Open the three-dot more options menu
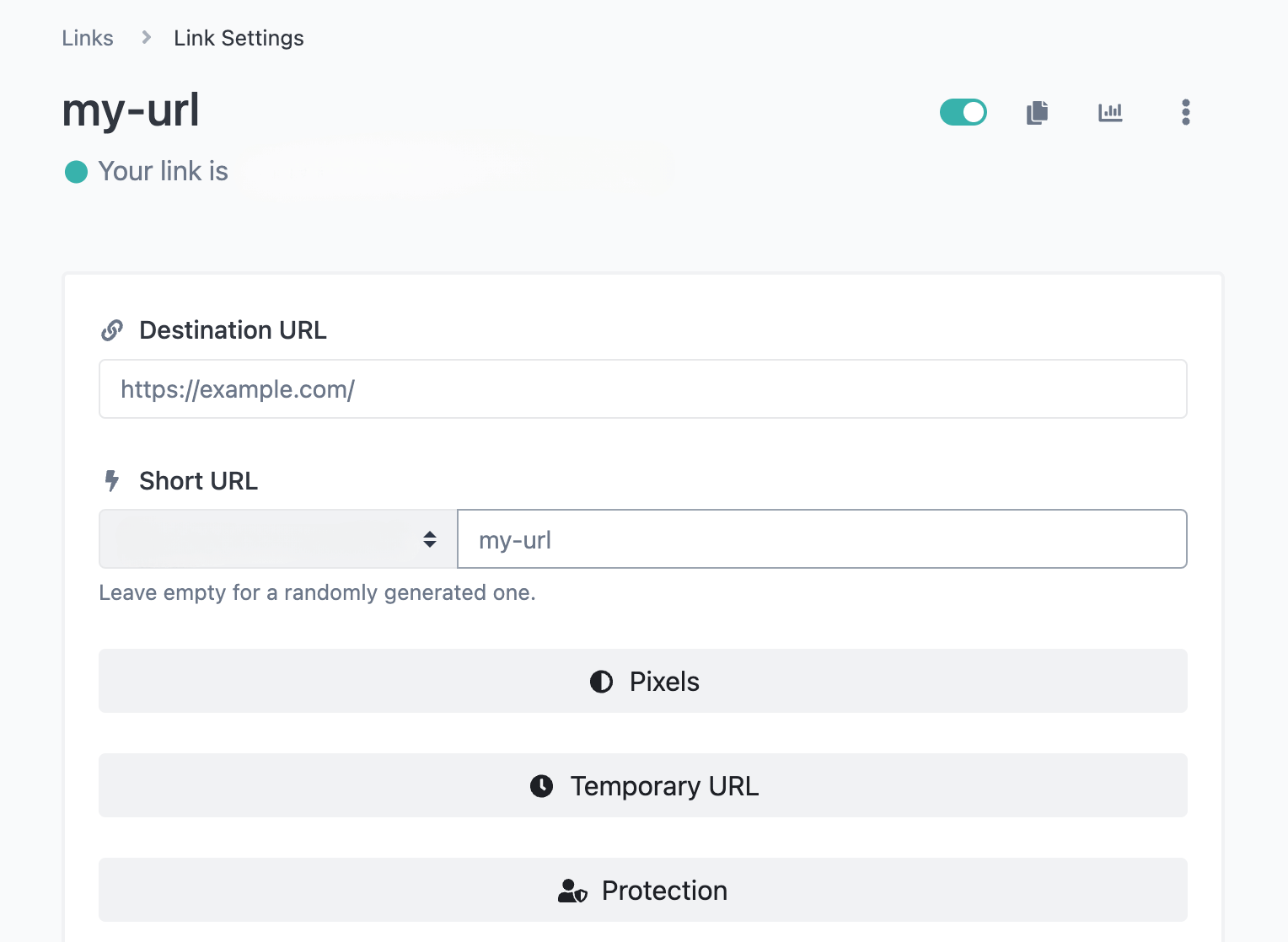The width and height of the screenshot is (1288, 942). point(1185,112)
